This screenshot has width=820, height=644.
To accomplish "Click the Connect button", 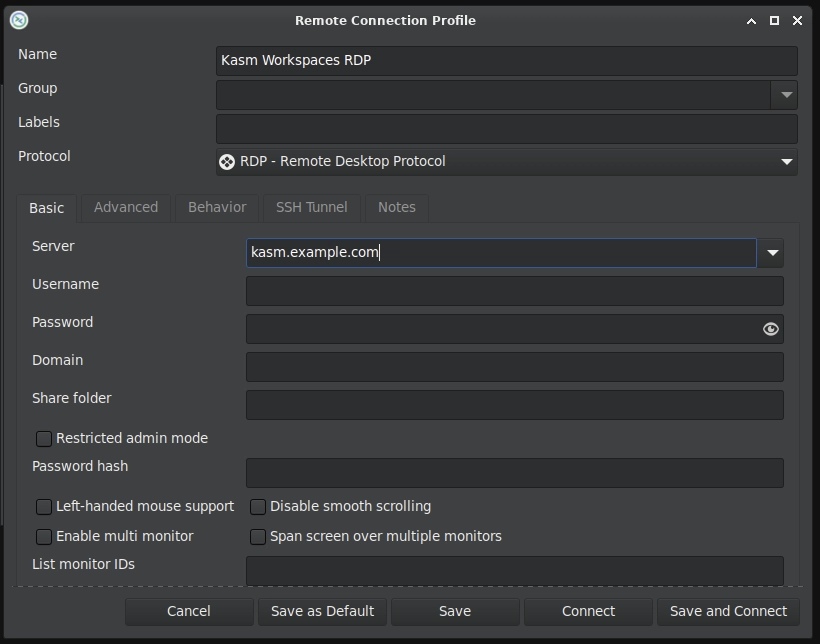I will pos(588,612).
